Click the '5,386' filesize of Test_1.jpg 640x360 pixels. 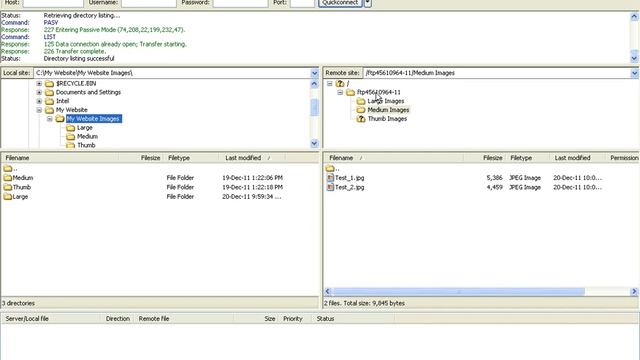pos(494,178)
